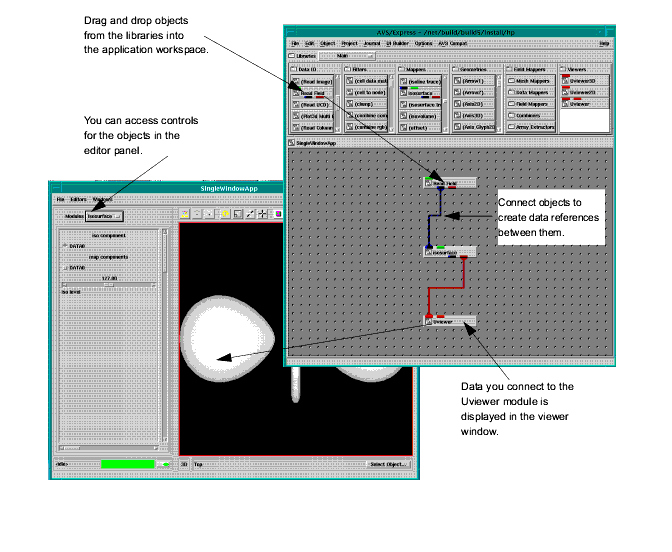Open the Help menu in AVS/Express
The height and width of the screenshot is (552, 672).
pos(603,44)
